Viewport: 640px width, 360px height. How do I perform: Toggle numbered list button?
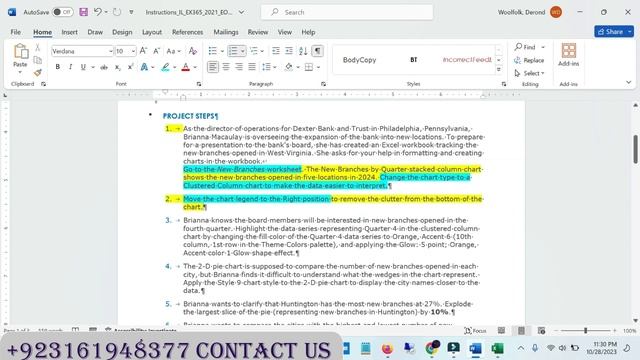tap(233, 51)
